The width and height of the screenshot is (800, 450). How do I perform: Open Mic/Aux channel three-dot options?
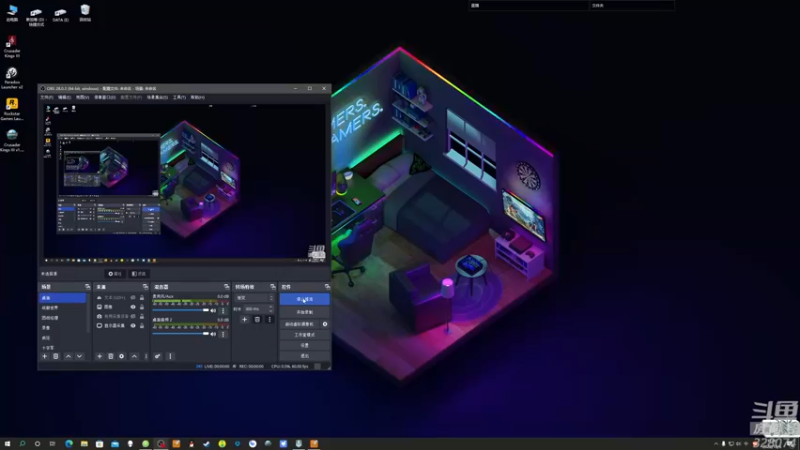click(x=223, y=310)
